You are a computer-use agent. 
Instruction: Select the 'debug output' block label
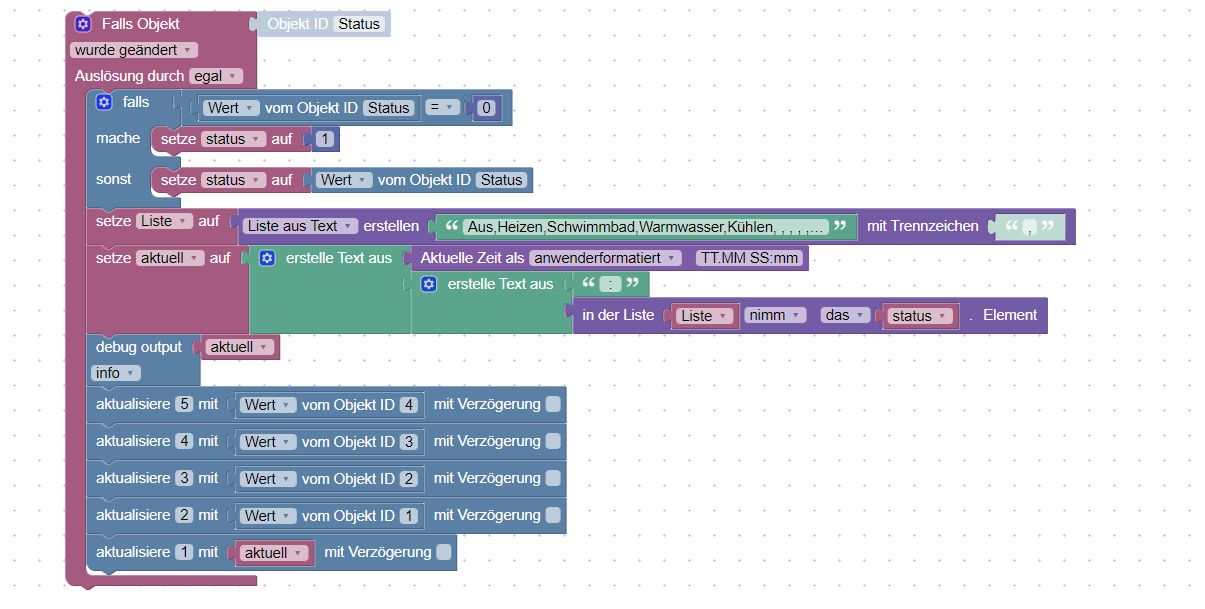pyautogui.click(x=139, y=347)
